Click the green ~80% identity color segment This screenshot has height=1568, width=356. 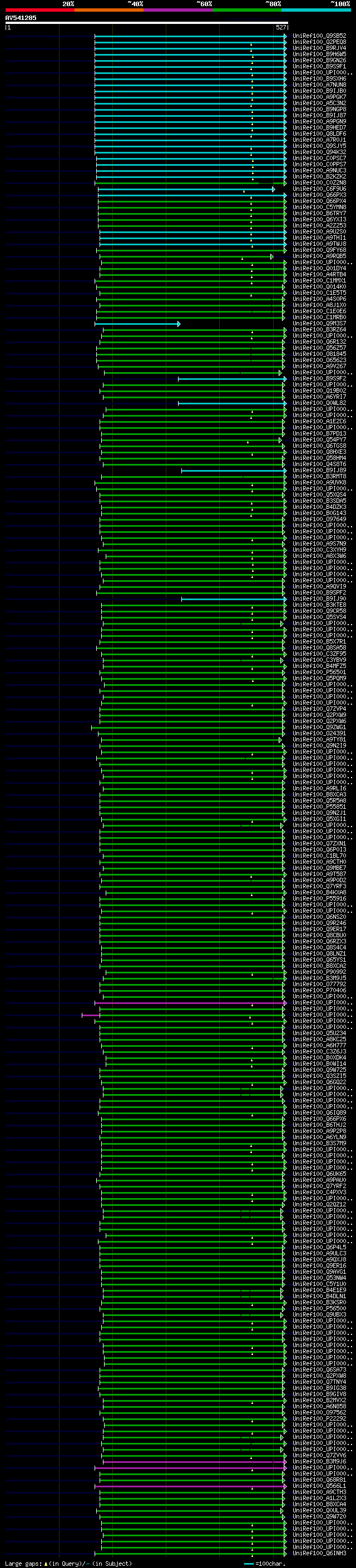(x=247, y=10)
